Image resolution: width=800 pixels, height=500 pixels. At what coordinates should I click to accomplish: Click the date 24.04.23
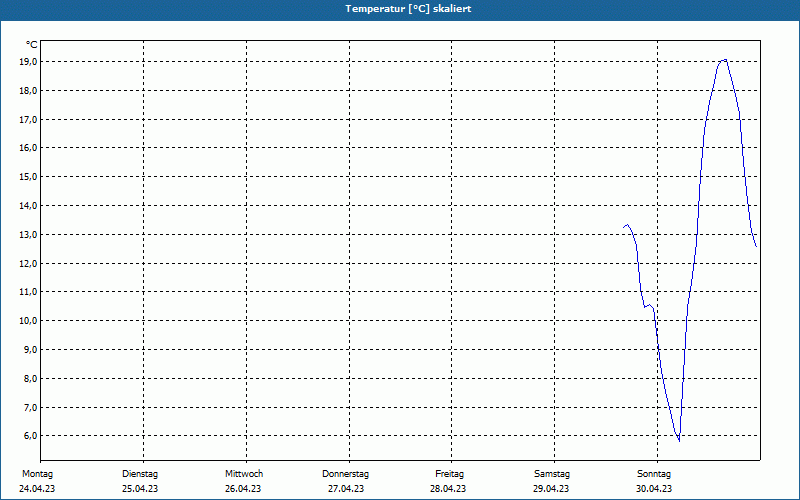(x=37, y=489)
